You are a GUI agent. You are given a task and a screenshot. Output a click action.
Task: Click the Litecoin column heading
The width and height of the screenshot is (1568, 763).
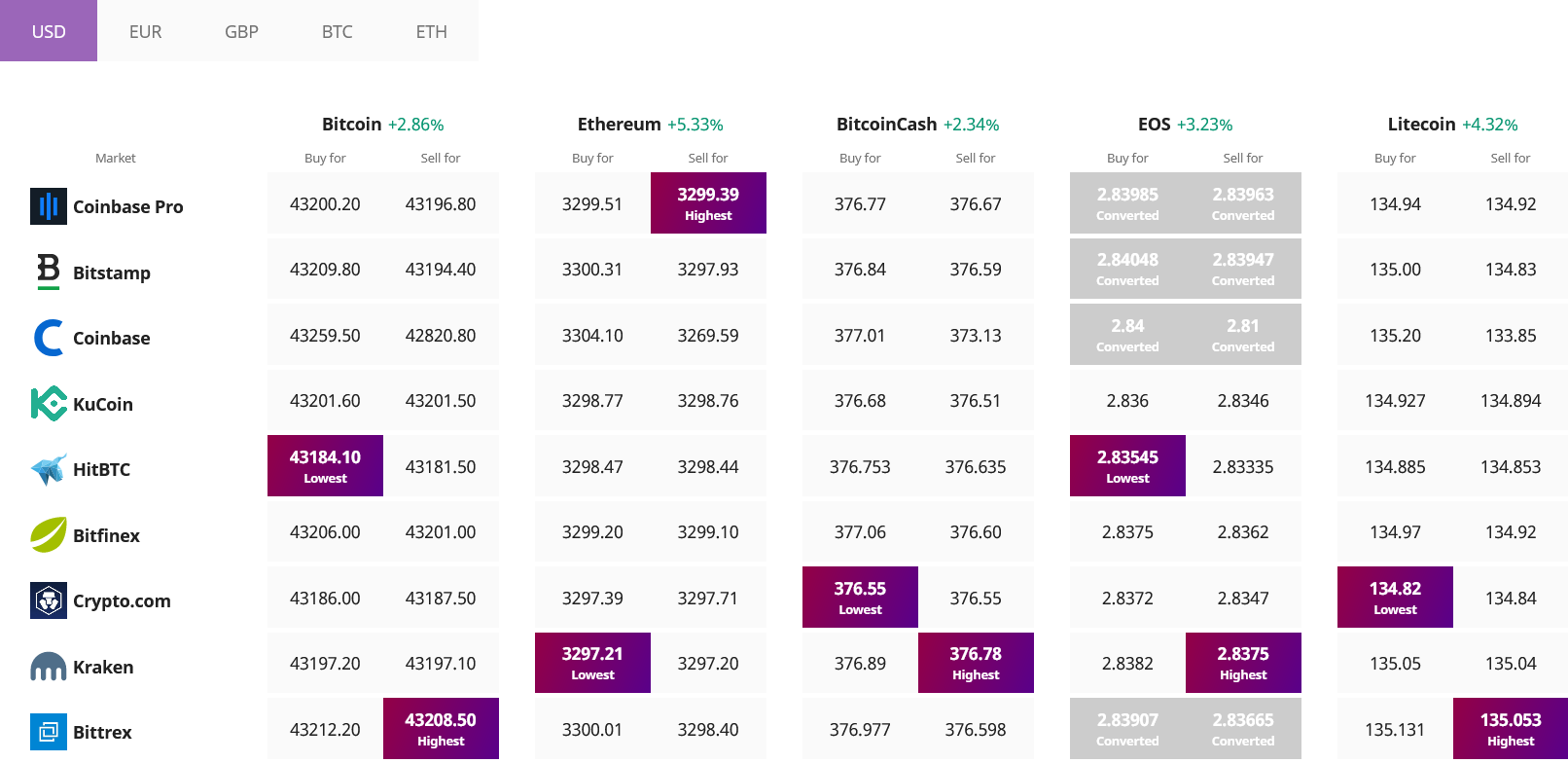pos(1421,124)
